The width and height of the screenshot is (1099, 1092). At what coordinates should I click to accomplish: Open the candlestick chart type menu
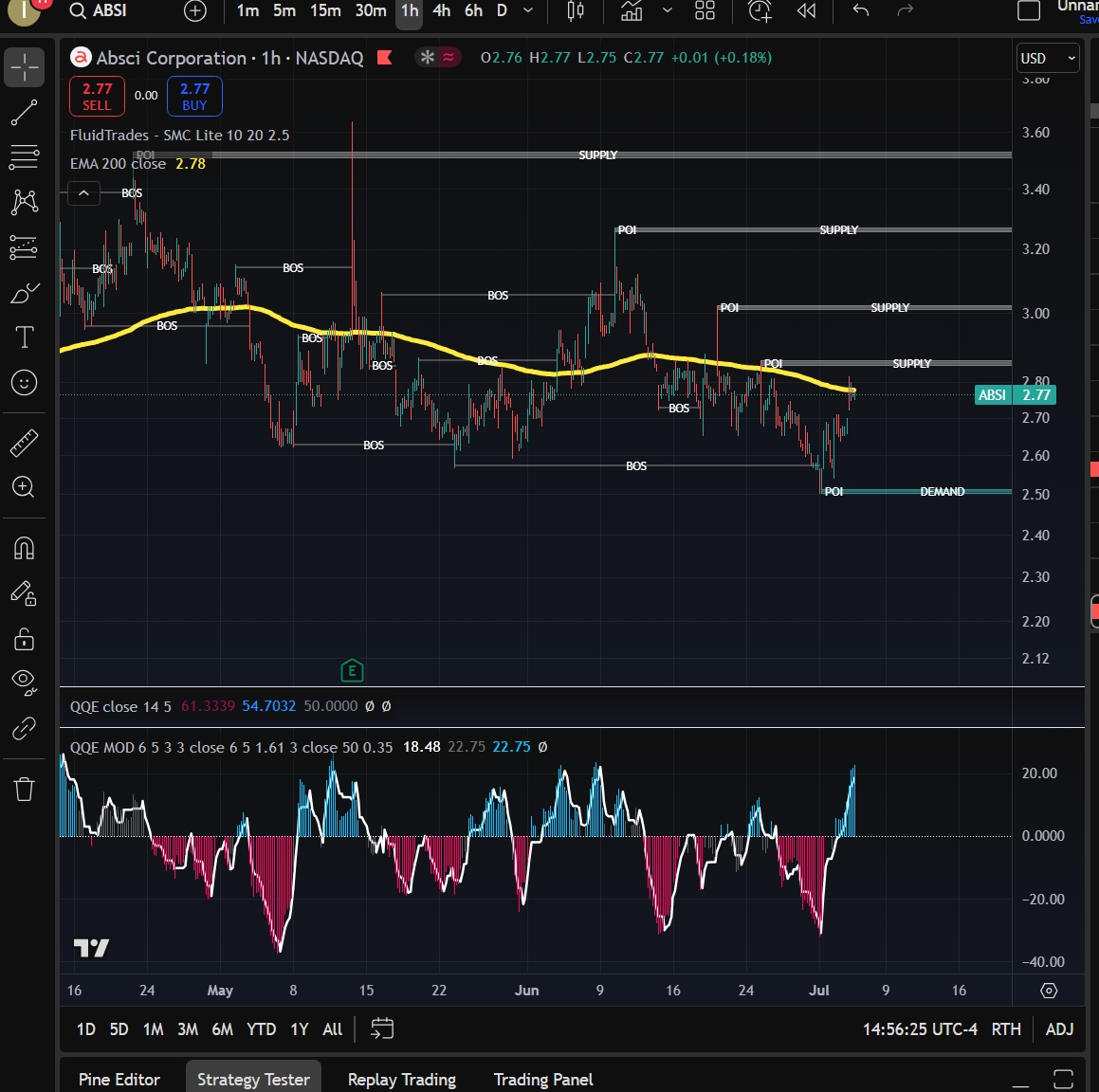click(x=576, y=10)
